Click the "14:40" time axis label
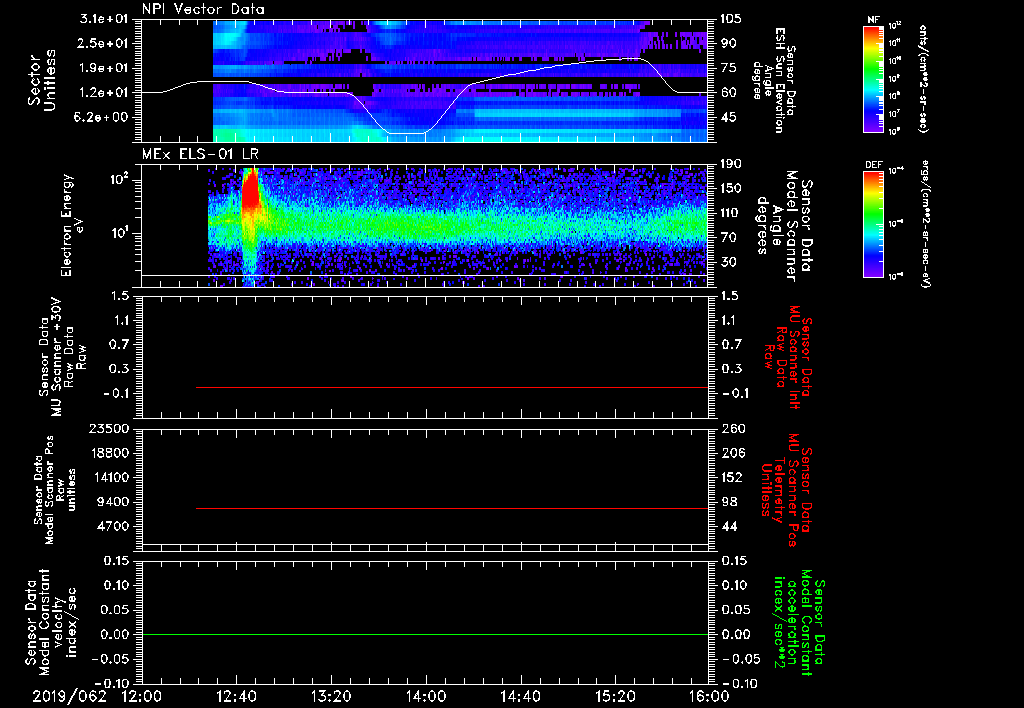1024x708 pixels. click(520, 697)
